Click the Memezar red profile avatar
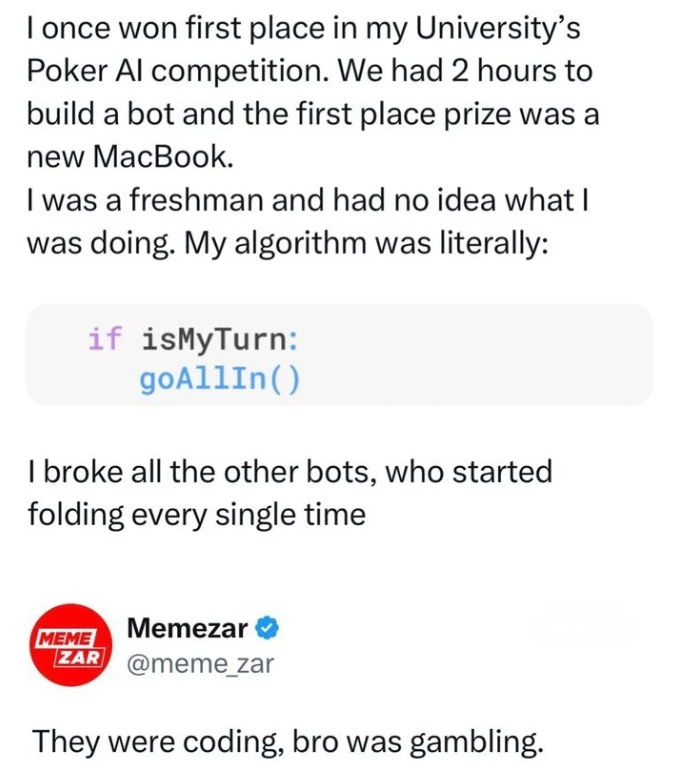The height and width of the screenshot is (774, 675). [68, 645]
